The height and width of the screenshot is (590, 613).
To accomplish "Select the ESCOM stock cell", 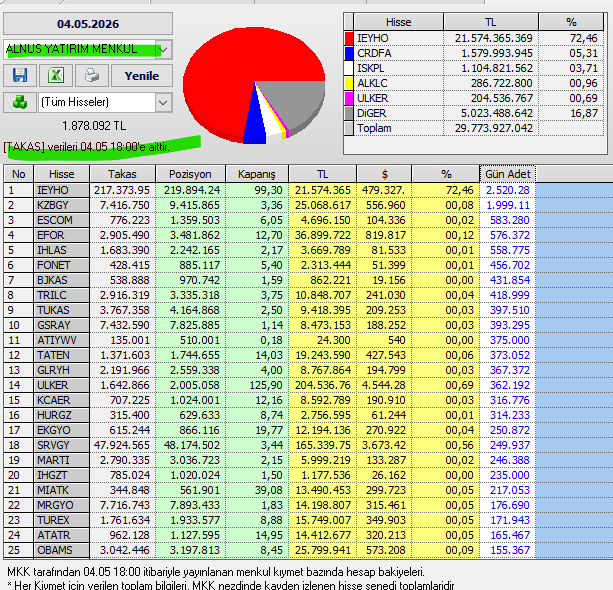I will click(61, 220).
